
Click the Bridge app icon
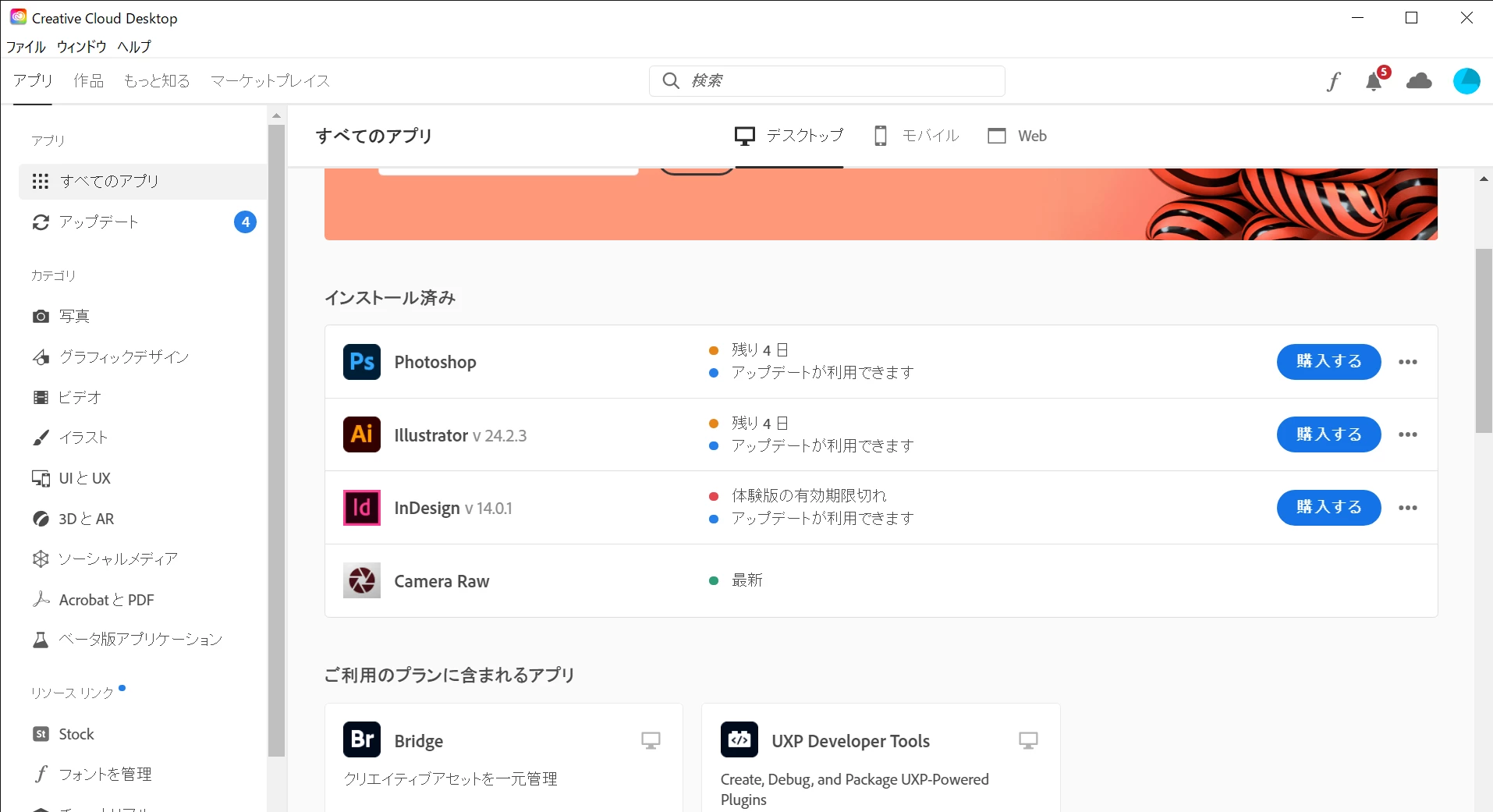click(362, 739)
